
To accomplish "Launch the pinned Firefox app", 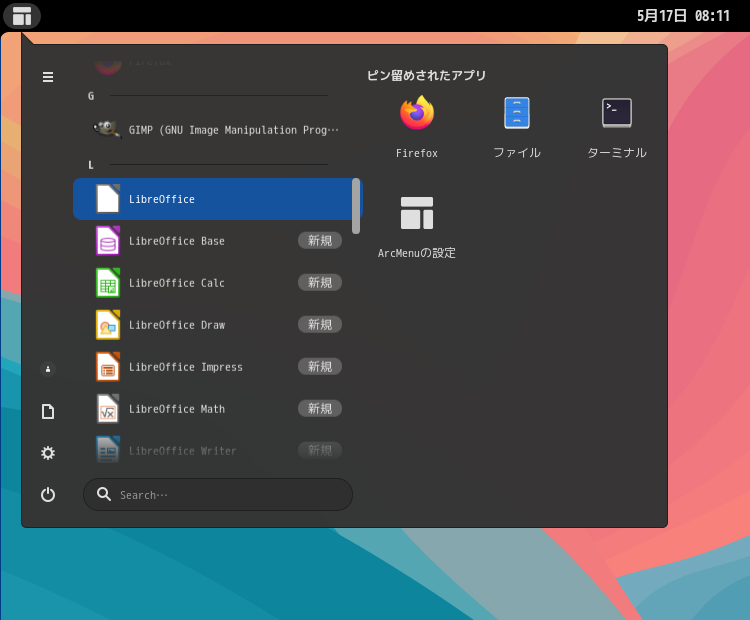I will 417,126.
